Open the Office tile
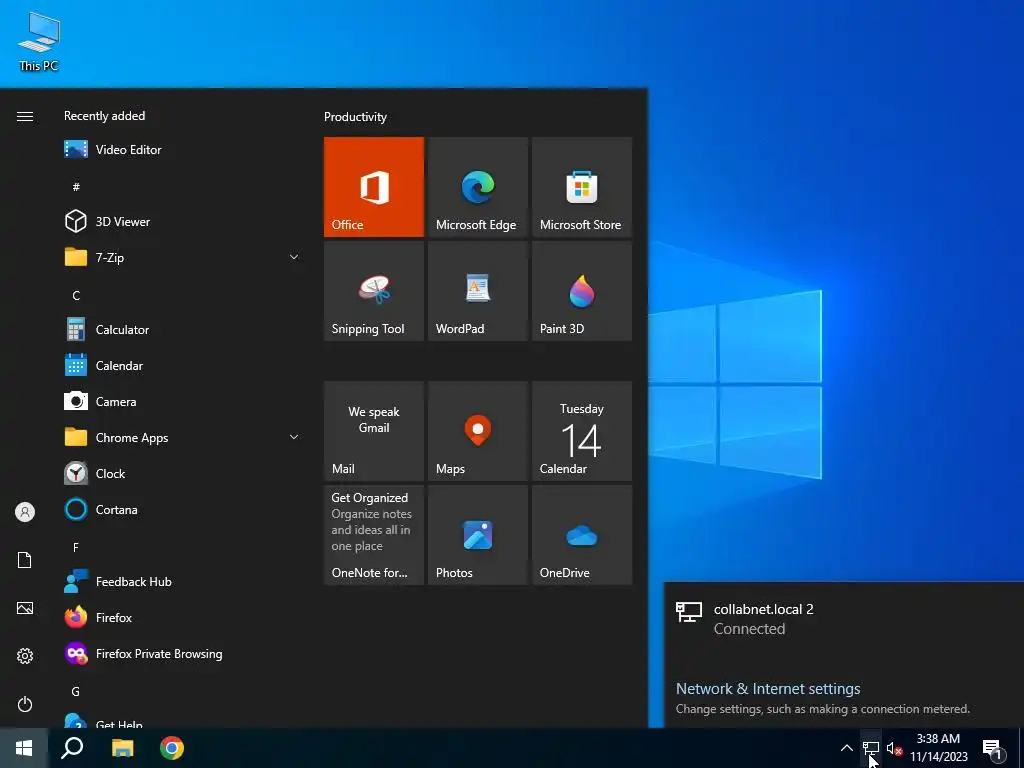 pyautogui.click(x=374, y=187)
